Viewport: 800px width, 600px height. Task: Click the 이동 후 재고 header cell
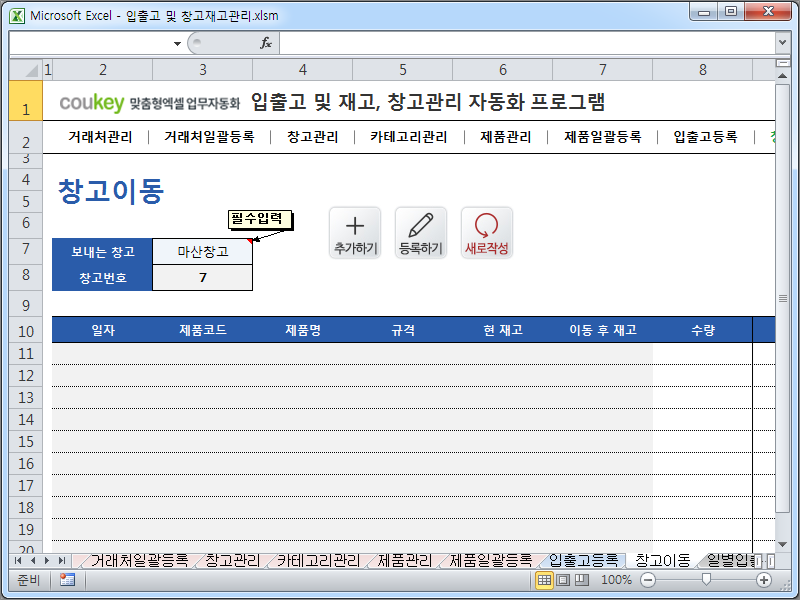tap(603, 330)
